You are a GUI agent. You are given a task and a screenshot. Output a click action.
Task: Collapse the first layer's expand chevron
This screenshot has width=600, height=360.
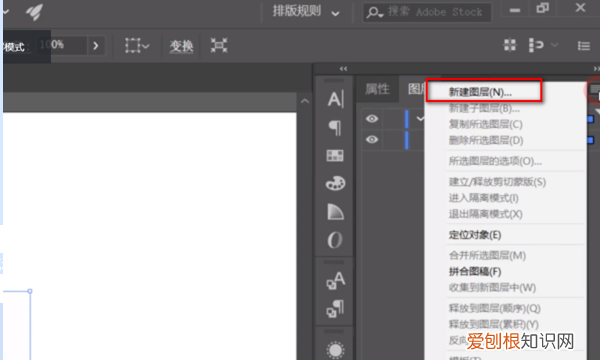[x=420, y=119]
